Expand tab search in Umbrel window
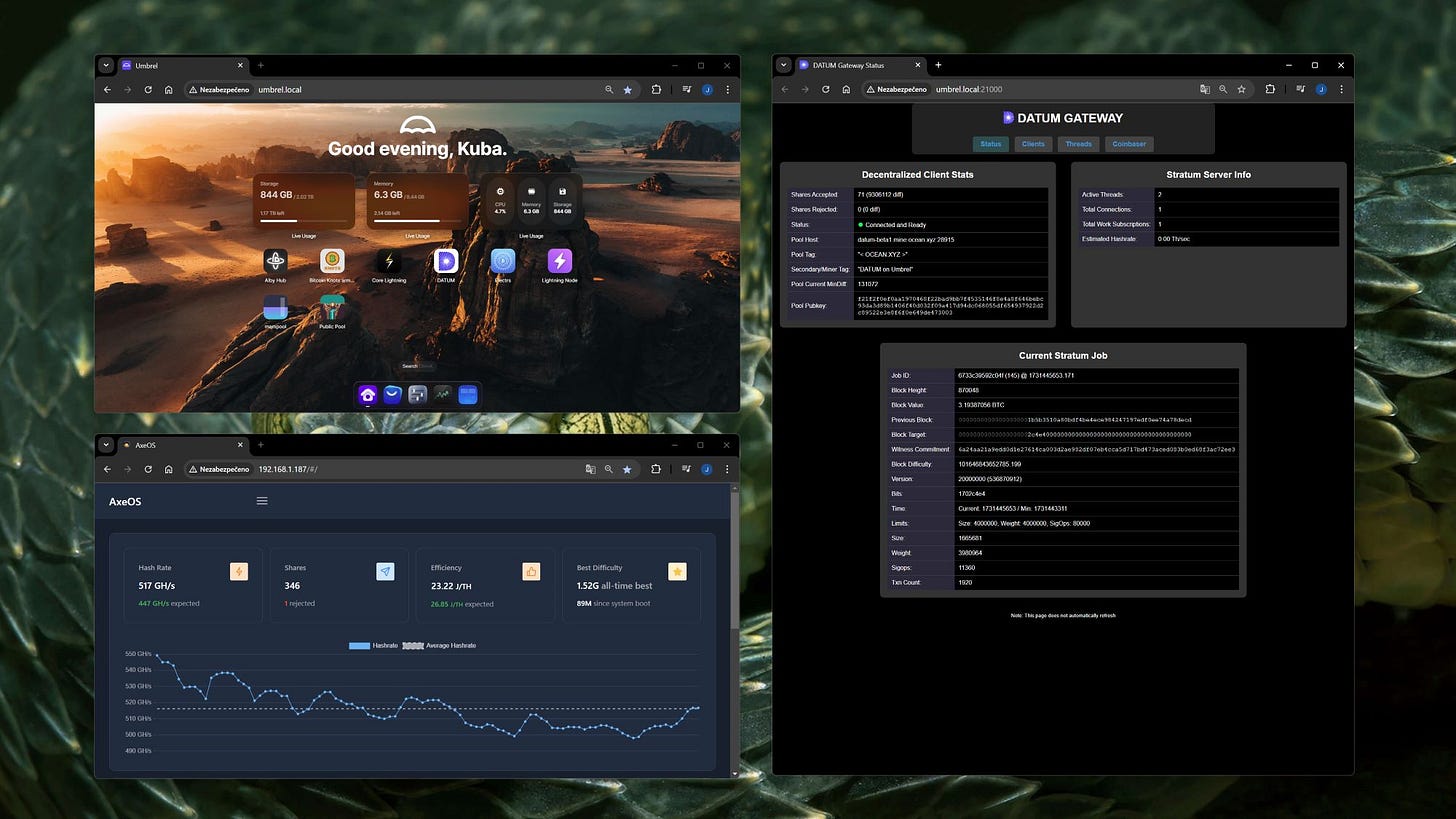The width and height of the screenshot is (1456, 819). [107, 65]
